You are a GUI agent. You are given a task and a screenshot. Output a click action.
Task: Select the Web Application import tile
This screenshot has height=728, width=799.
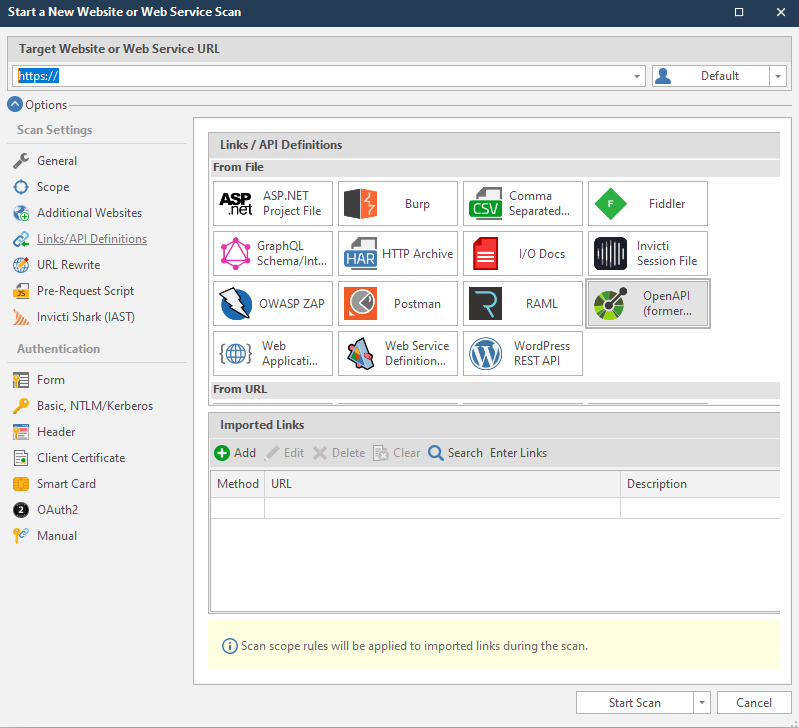click(x=273, y=353)
